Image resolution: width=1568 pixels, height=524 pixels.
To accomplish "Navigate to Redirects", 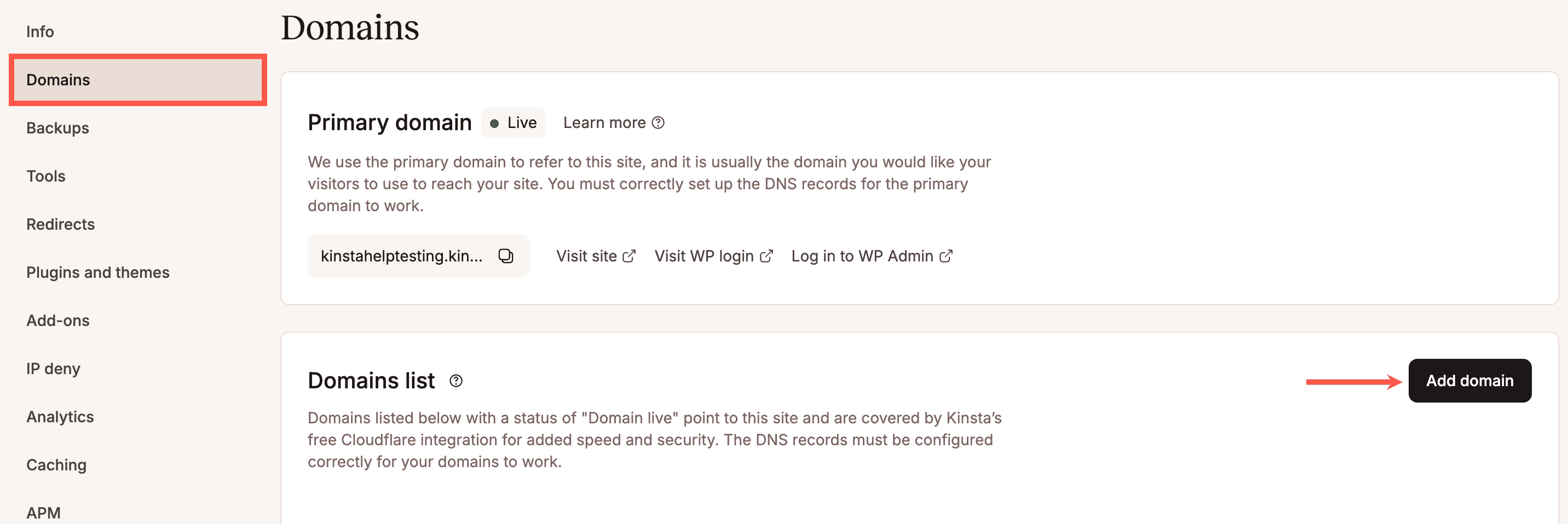I will tap(61, 224).
